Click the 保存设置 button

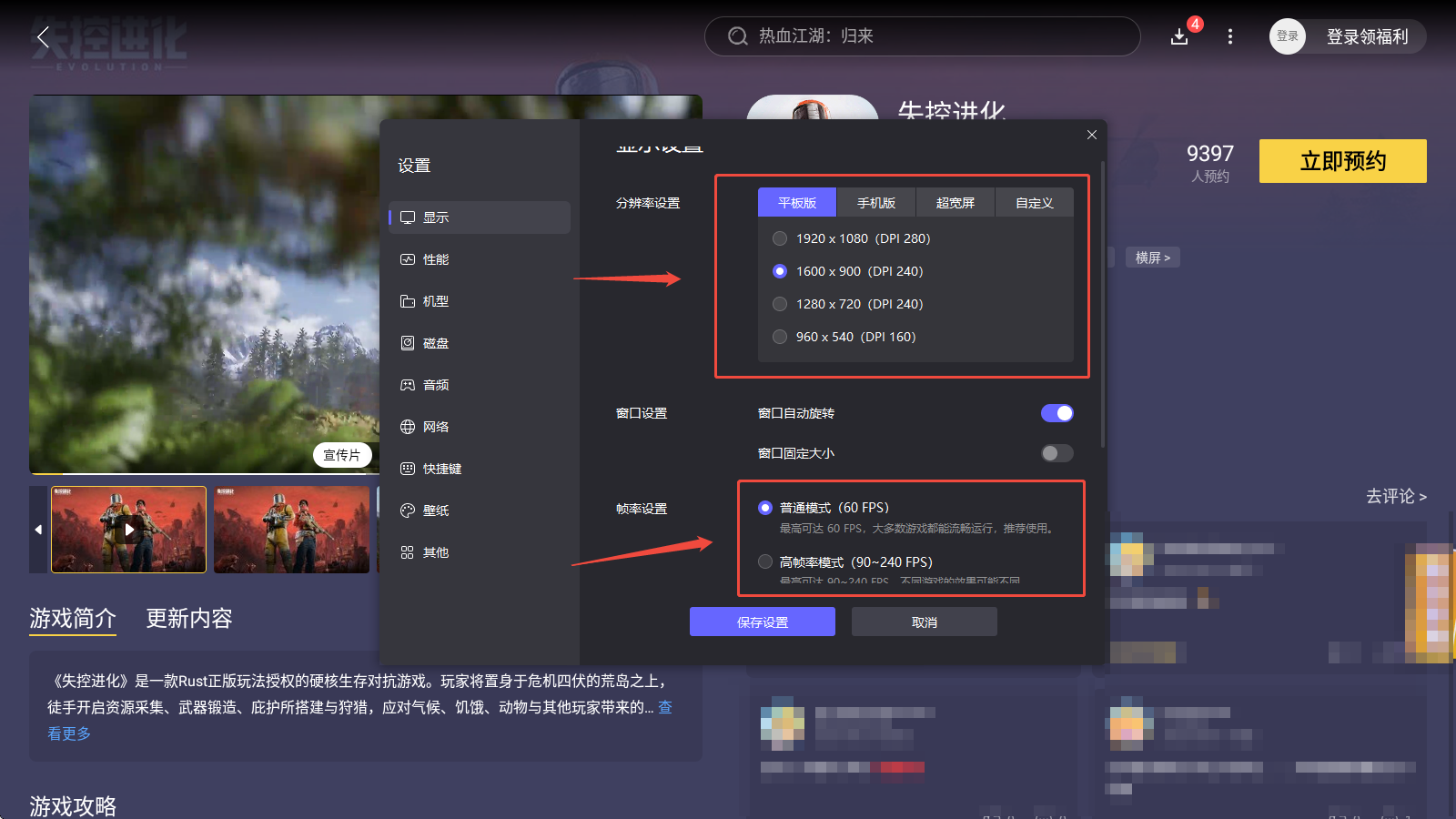[763, 622]
